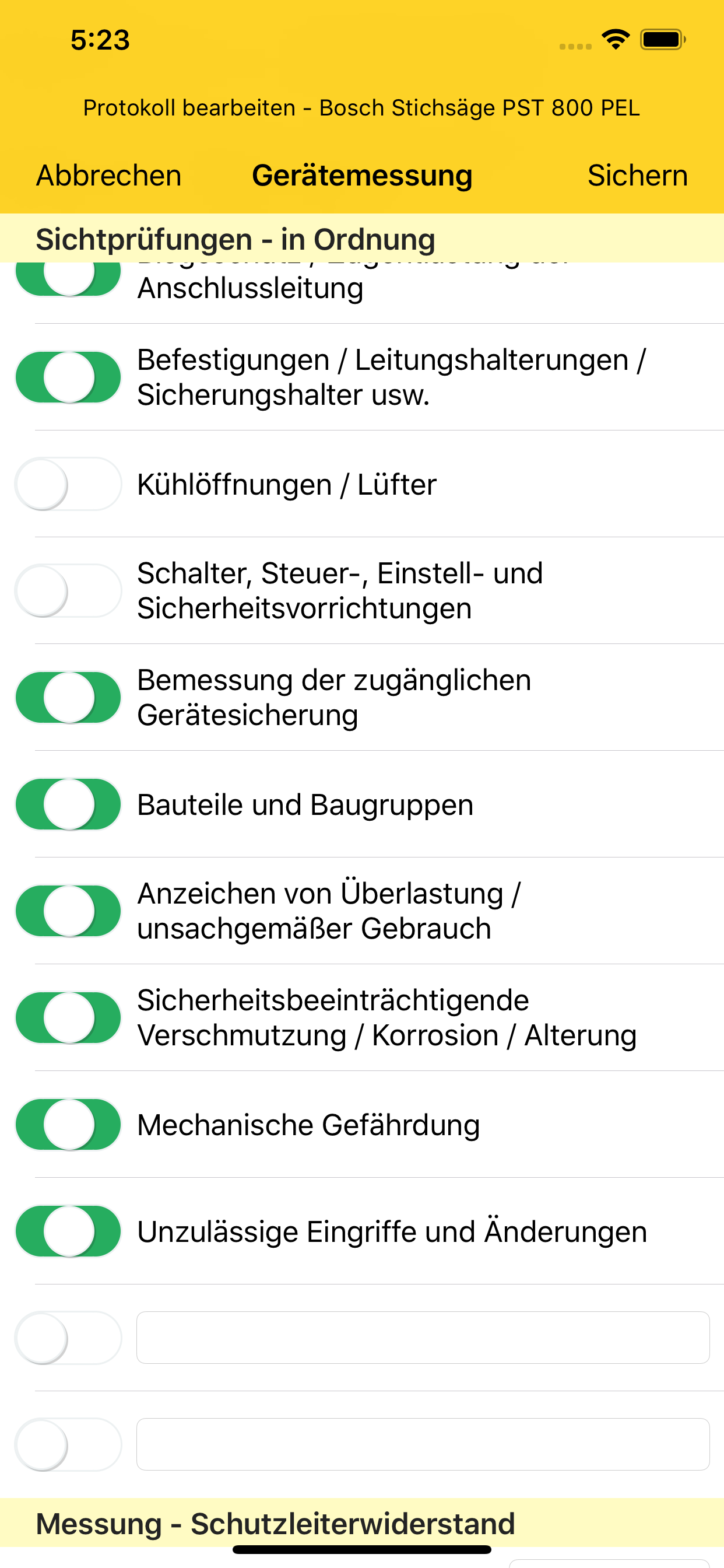The image size is (724, 1568).
Task: Click the first empty custom text field
Action: tap(423, 1338)
